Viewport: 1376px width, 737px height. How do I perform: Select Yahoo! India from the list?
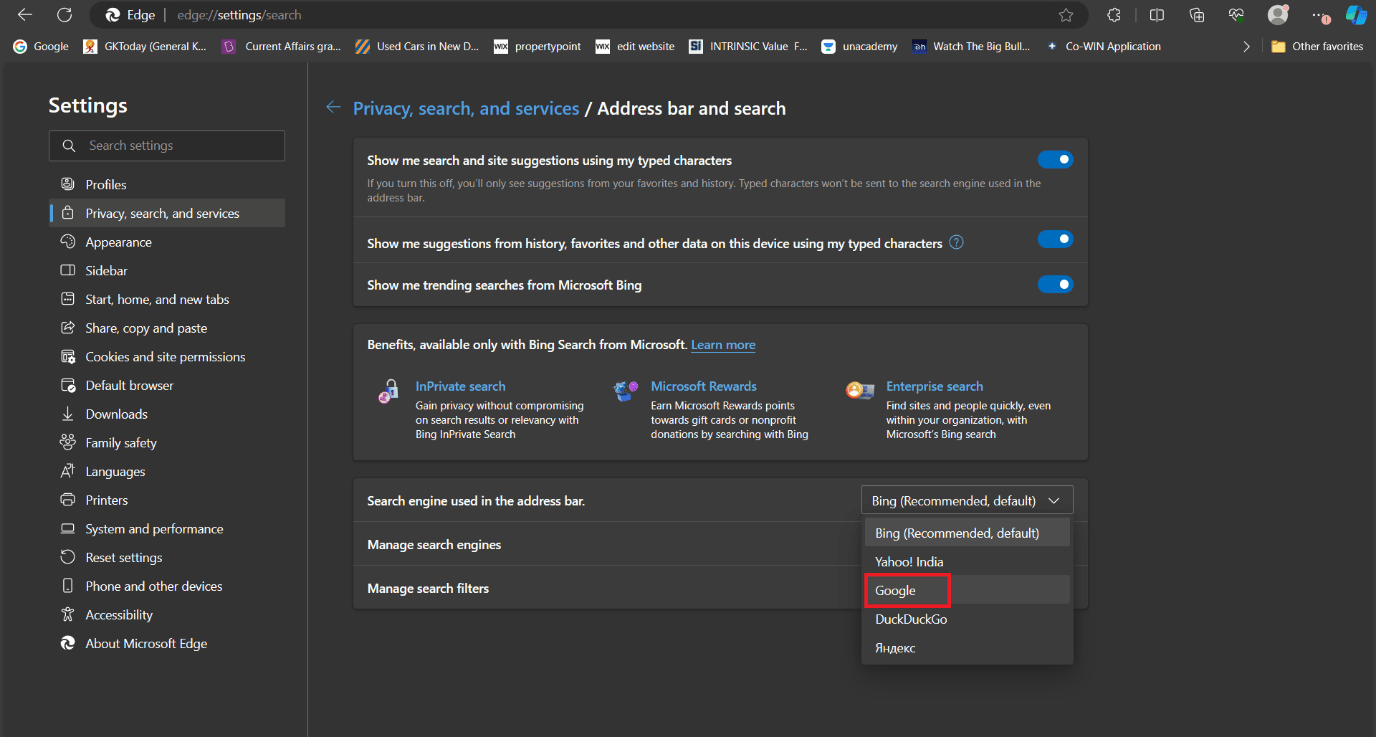(x=967, y=562)
